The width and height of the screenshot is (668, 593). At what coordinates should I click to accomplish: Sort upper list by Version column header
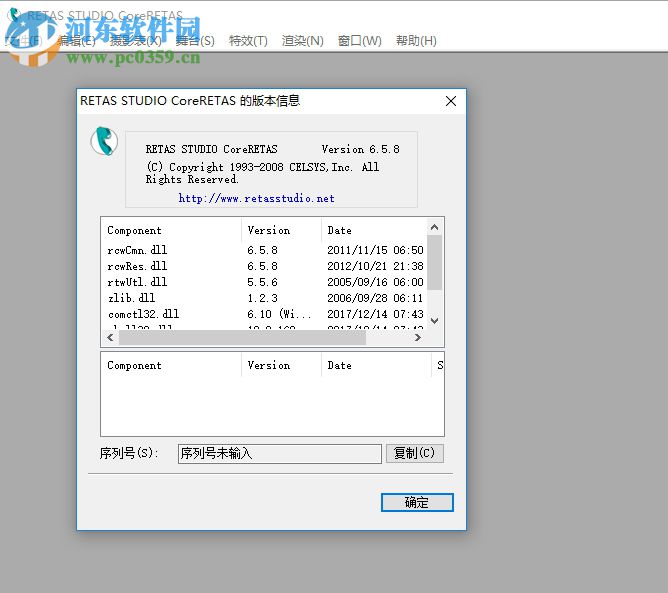click(281, 230)
